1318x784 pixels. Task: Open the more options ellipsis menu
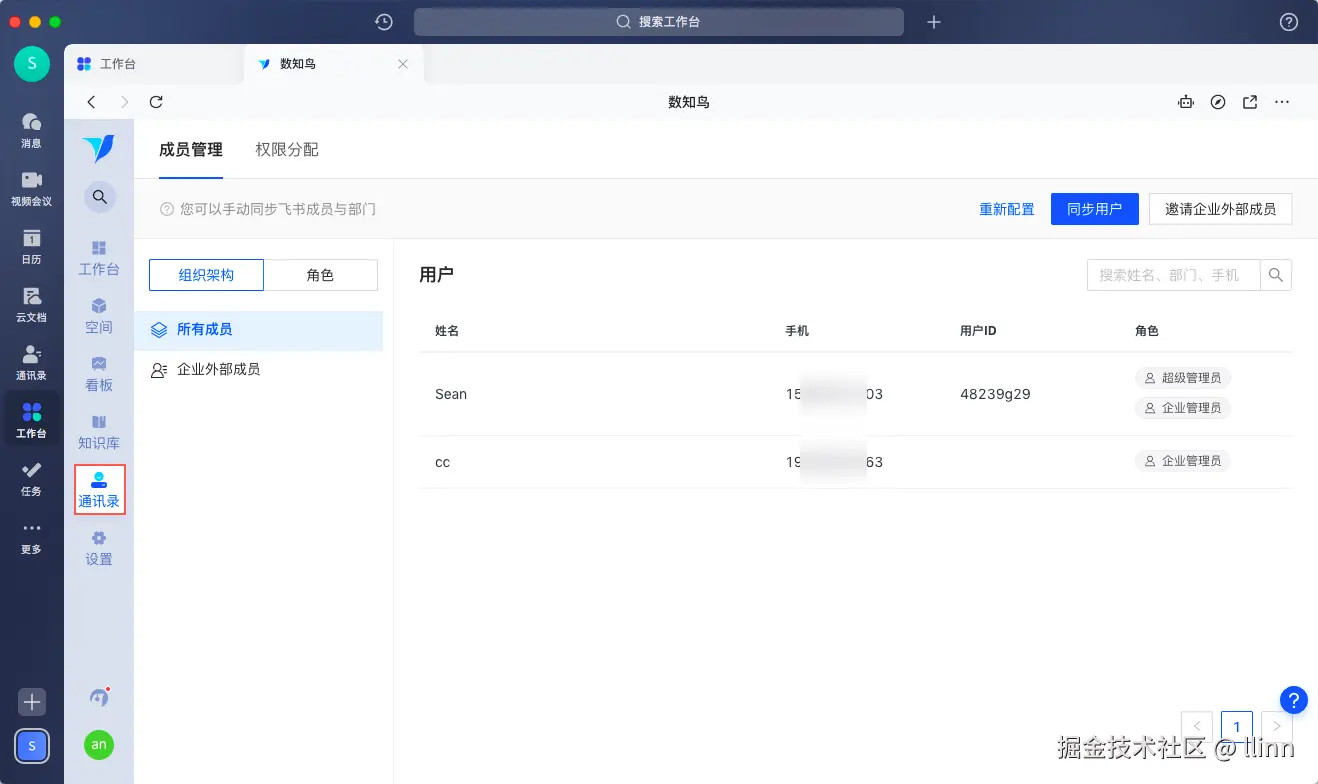1282,101
